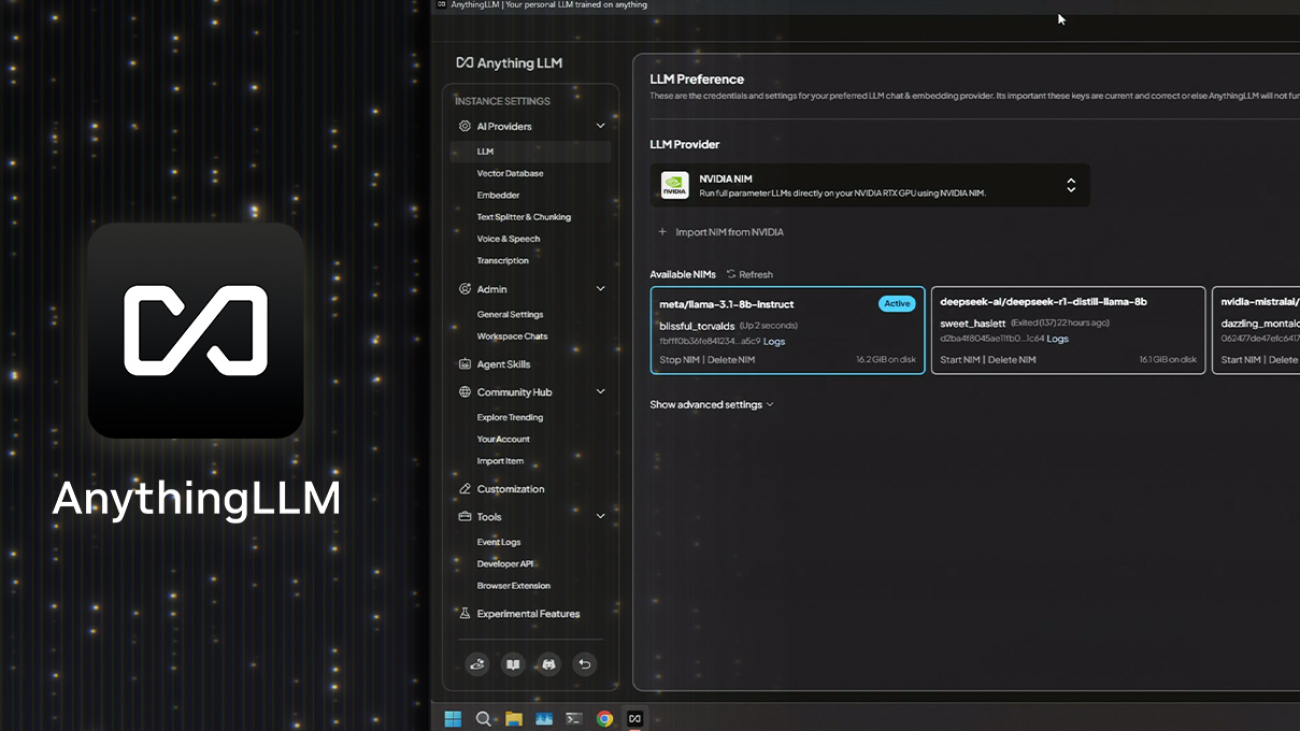Select LLM in the sidebar
Image resolution: width=1300 pixels, height=731 pixels.
tap(530, 152)
